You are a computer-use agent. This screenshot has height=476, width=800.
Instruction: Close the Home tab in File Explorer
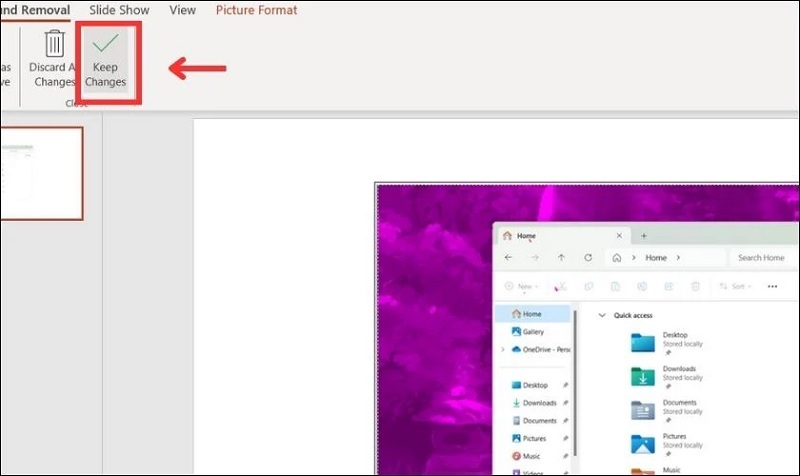coord(618,236)
